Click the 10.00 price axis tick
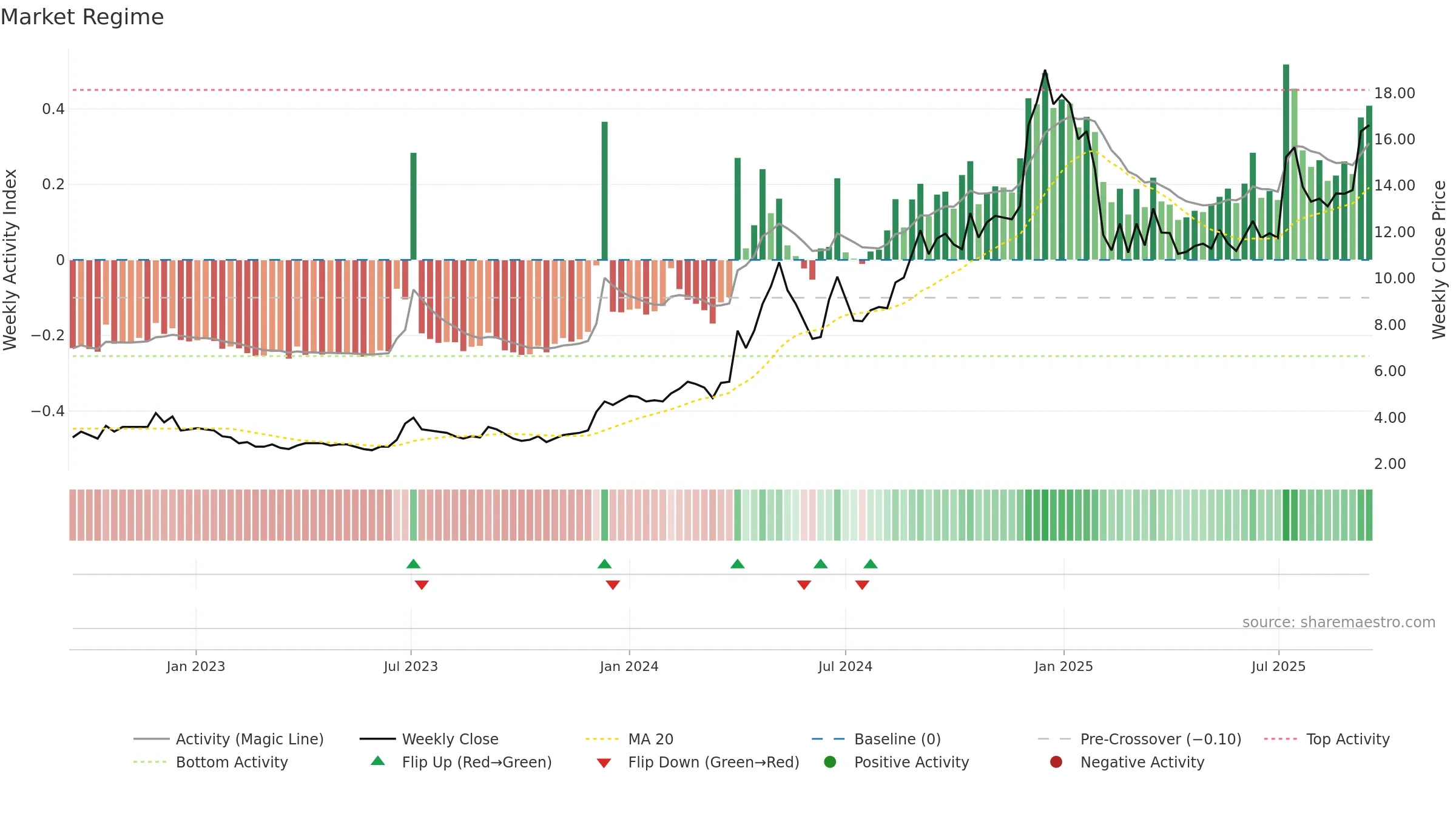 coord(1395,278)
